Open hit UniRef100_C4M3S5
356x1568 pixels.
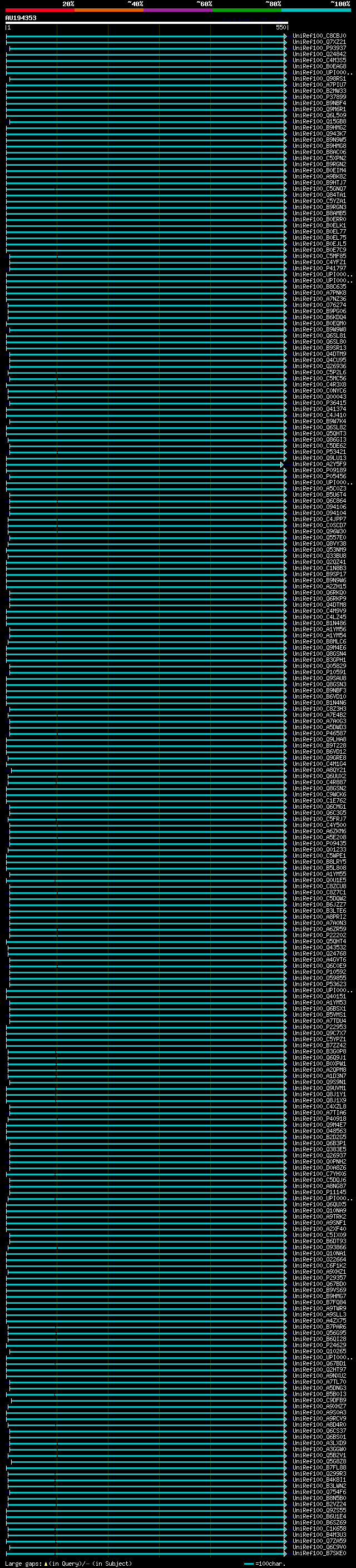point(319,60)
